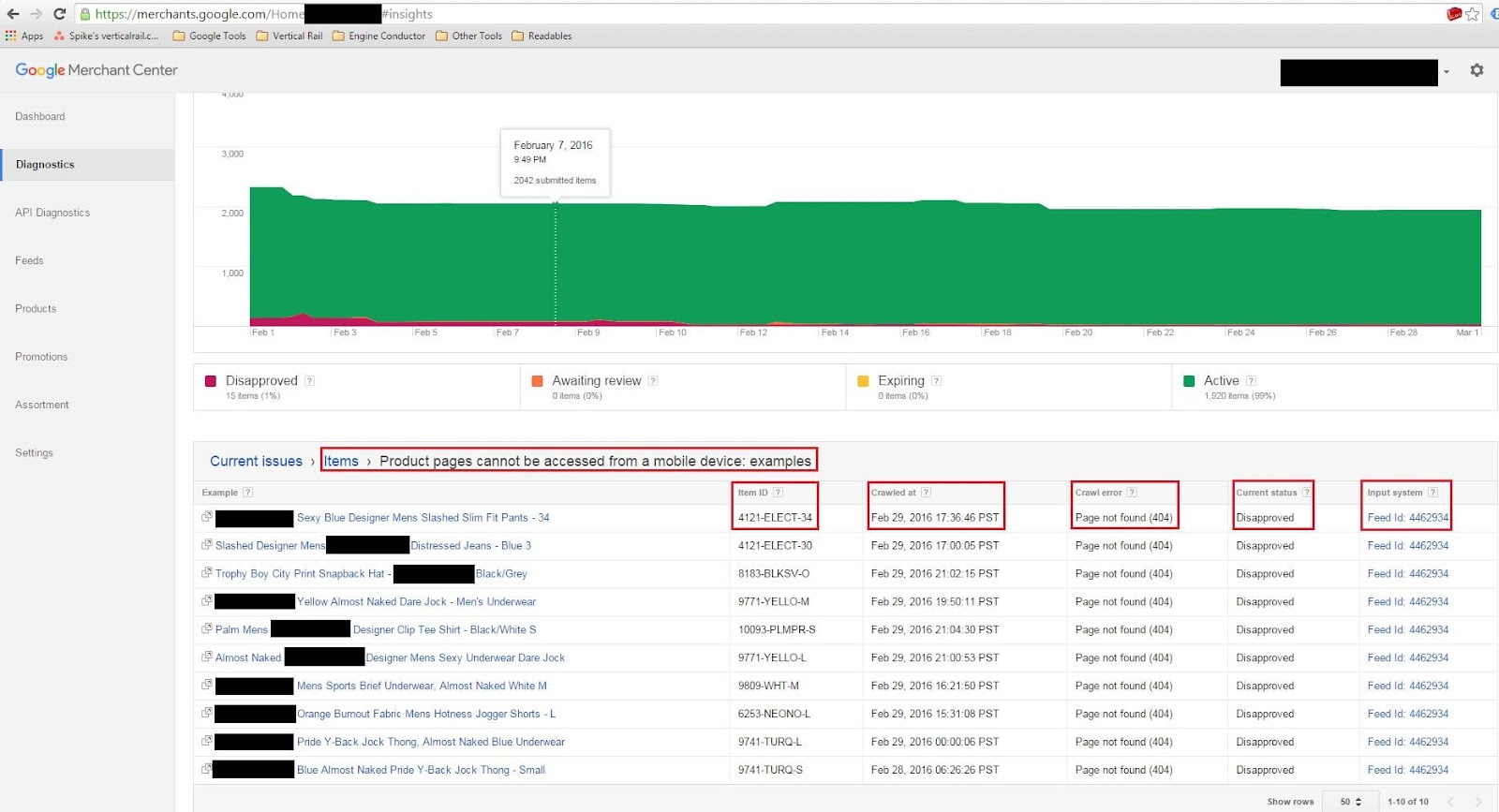The width and height of the screenshot is (1499, 812).
Task: Bookmark page with star icon
Action: point(1472,14)
